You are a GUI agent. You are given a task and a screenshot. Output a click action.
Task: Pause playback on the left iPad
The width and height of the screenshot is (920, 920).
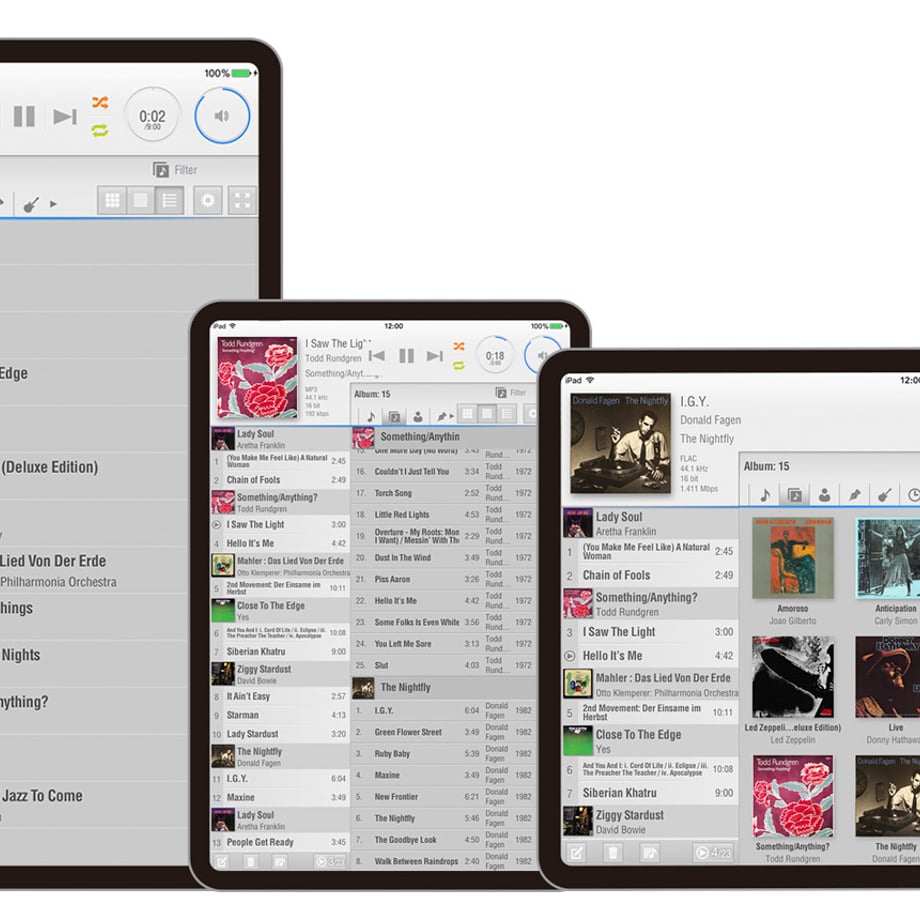click(24, 116)
